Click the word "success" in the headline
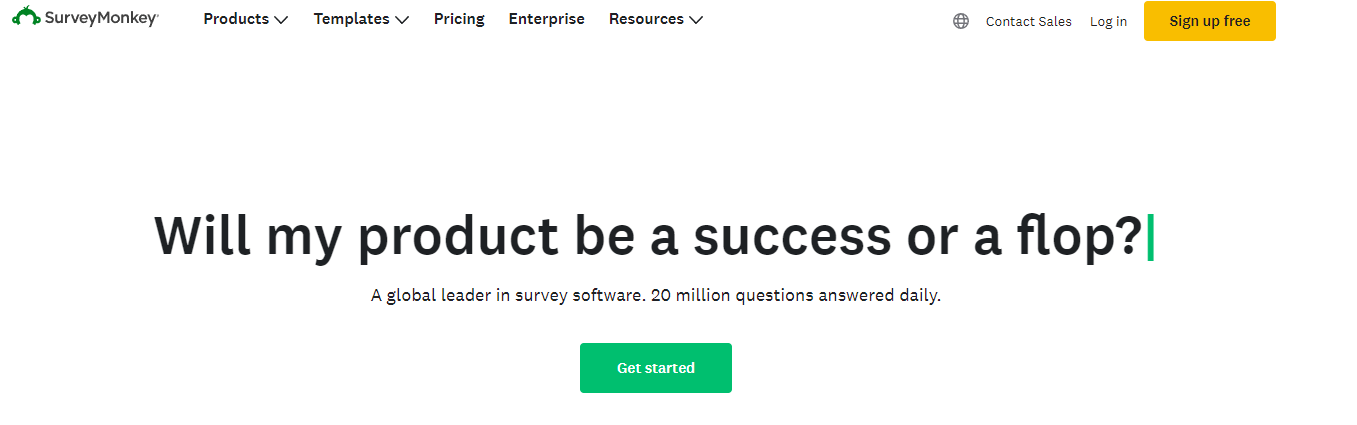This screenshot has width=1357, height=425. [791, 237]
